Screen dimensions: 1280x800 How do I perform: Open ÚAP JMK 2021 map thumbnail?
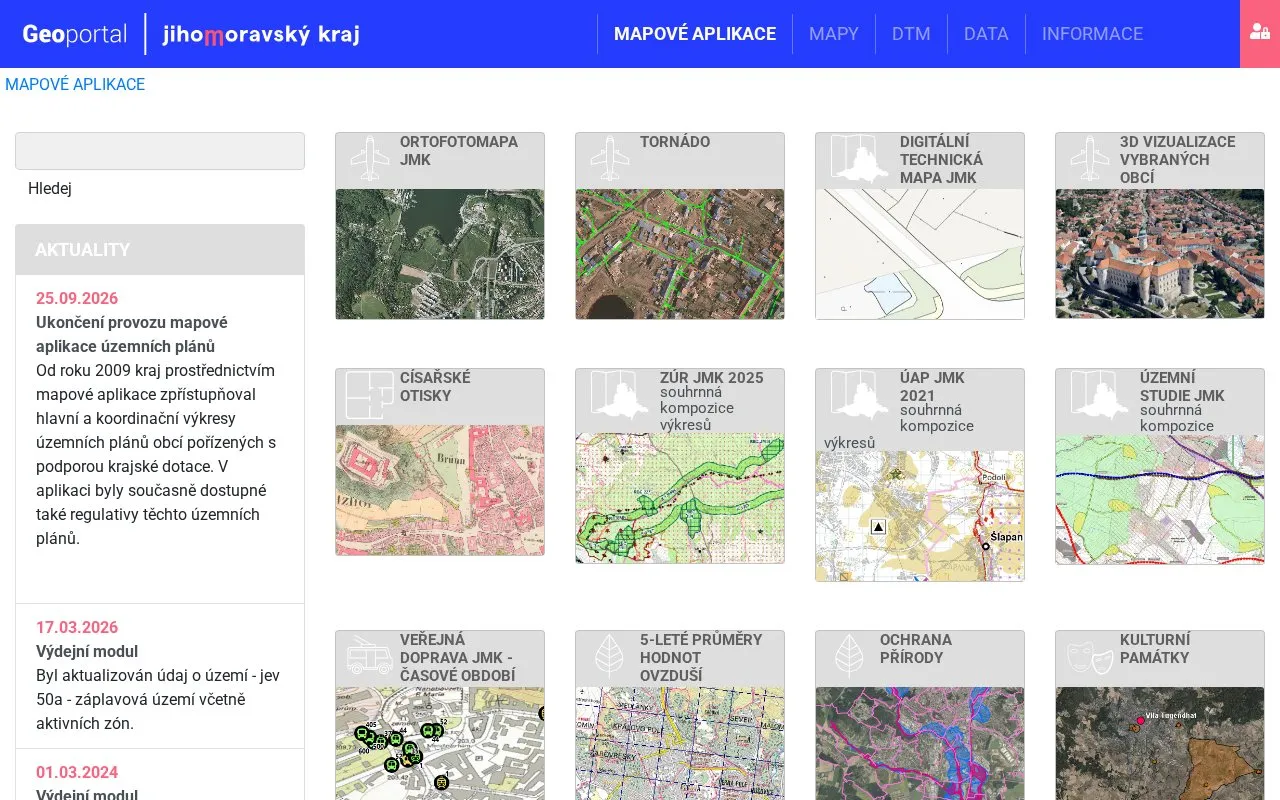[920, 516]
